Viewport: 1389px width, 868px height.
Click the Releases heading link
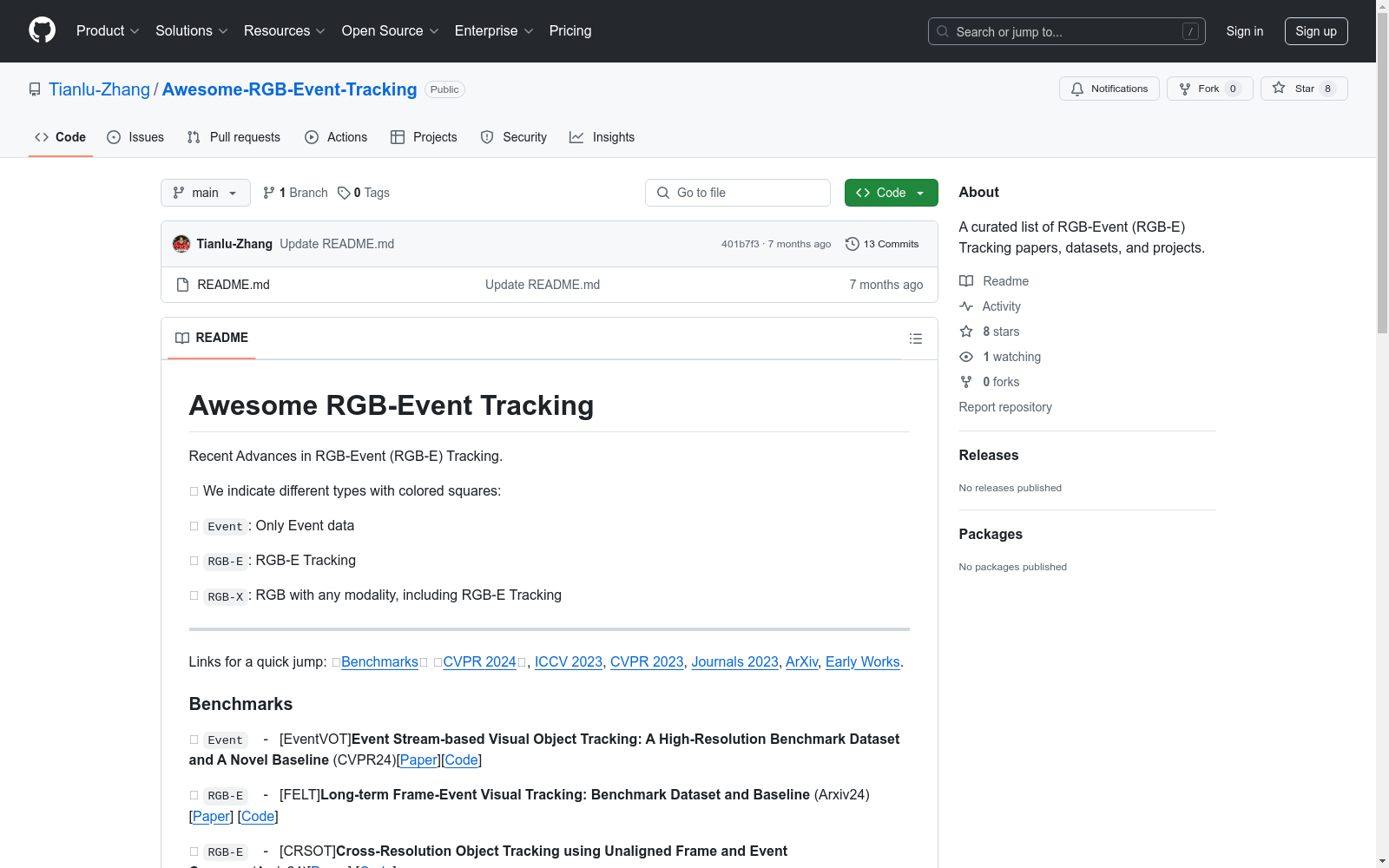[989, 455]
